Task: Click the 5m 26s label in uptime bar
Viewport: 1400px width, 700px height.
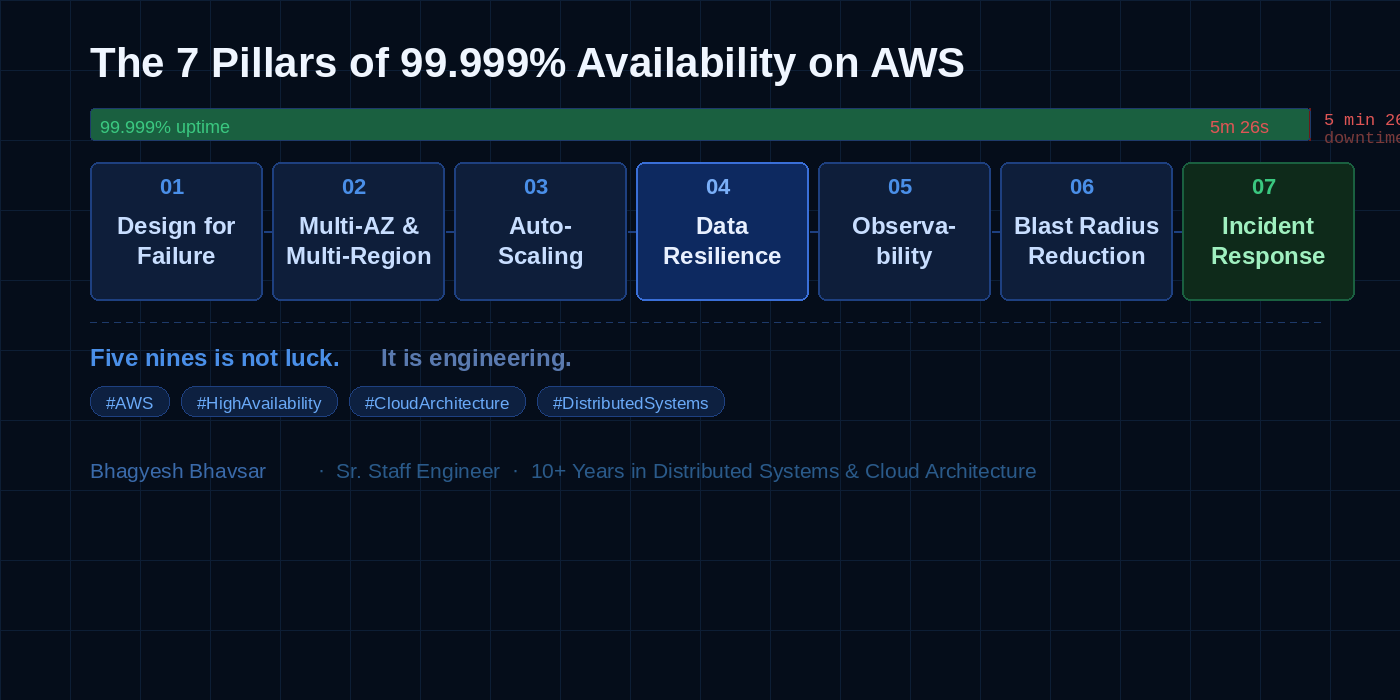Action: pos(1239,127)
